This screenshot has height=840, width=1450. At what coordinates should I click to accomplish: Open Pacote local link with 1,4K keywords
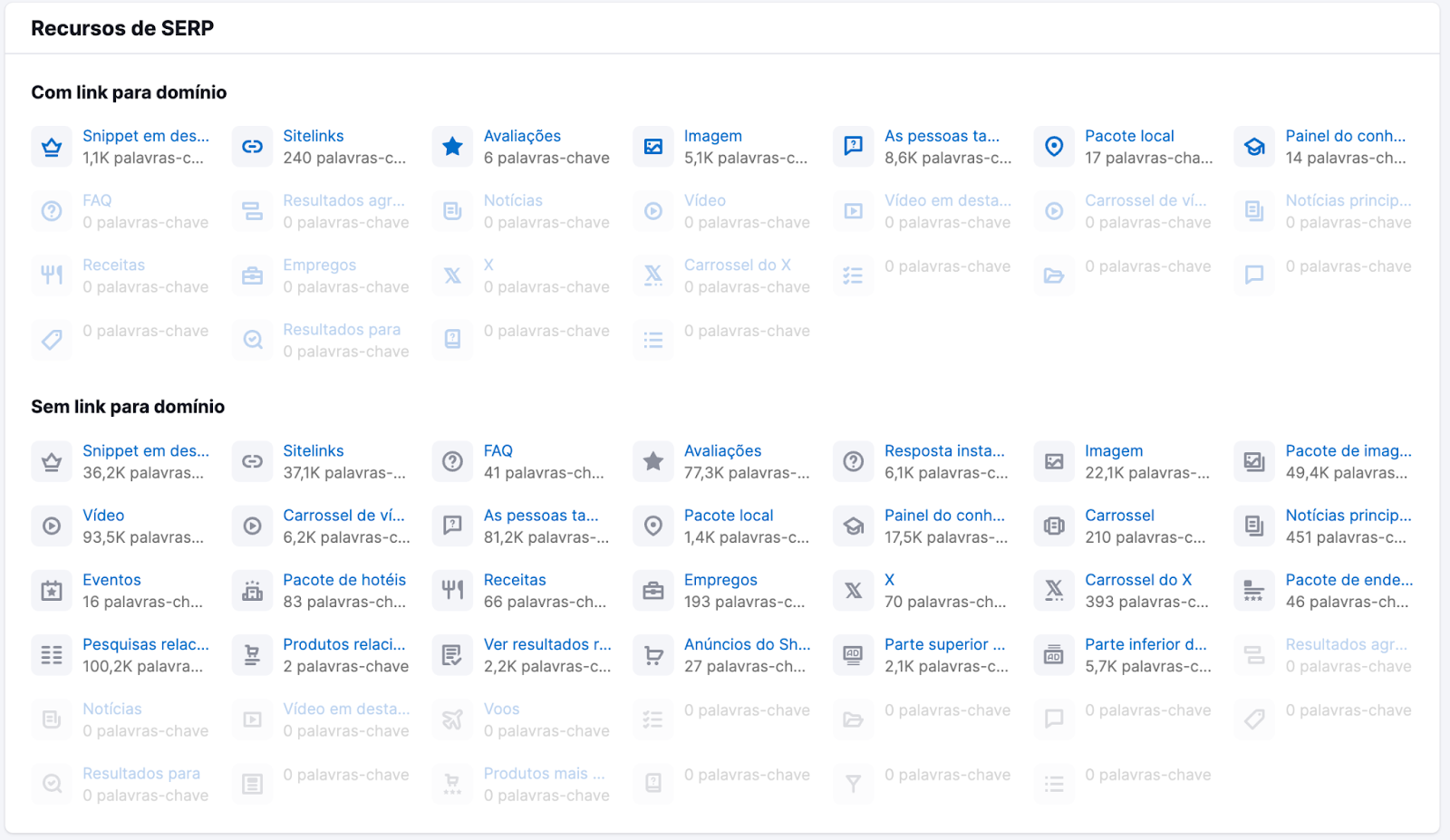point(729,516)
